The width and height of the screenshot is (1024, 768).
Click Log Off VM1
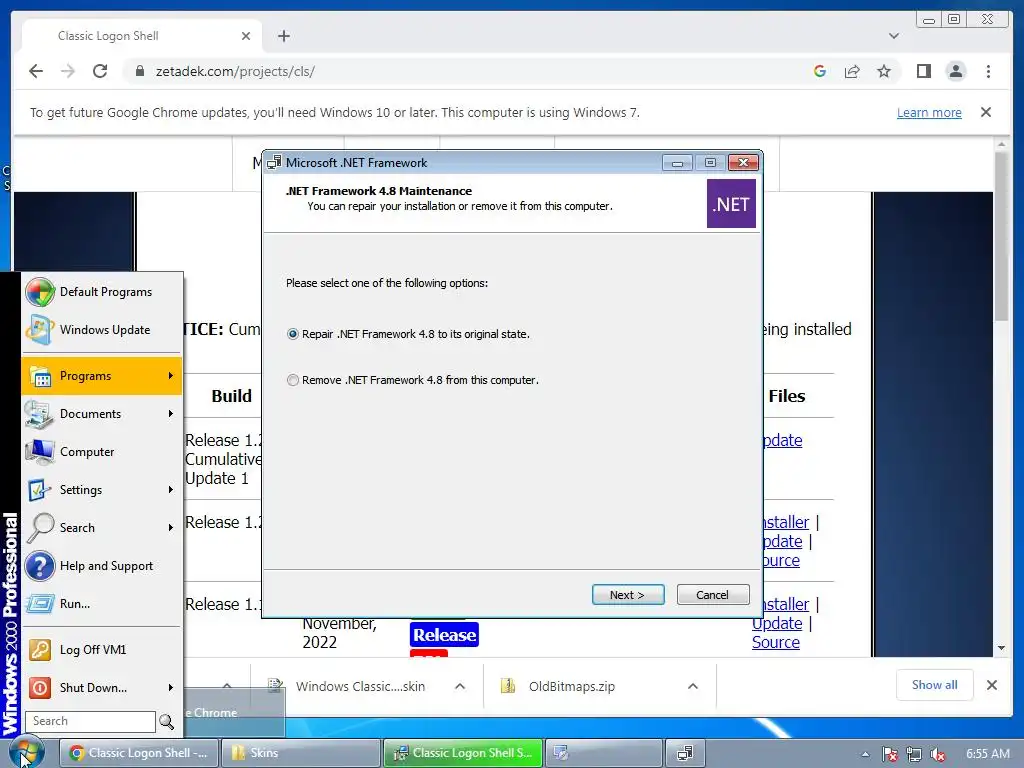coord(102,650)
